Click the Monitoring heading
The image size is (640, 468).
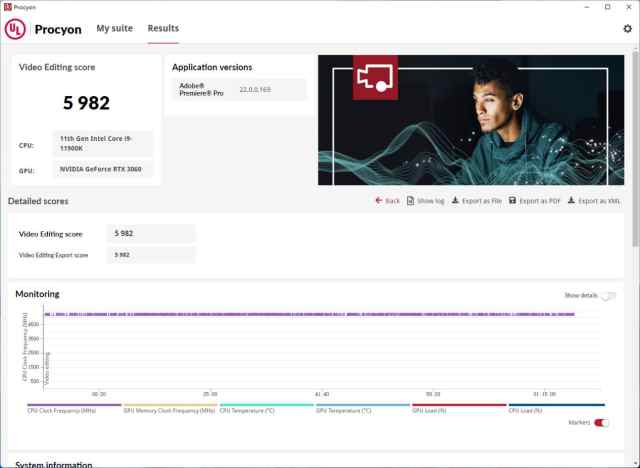pyautogui.click(x=37, y=294)
